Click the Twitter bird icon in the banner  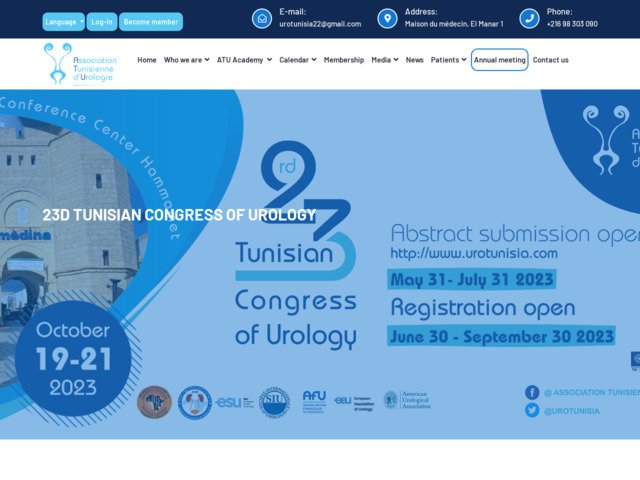pos(532,410)
